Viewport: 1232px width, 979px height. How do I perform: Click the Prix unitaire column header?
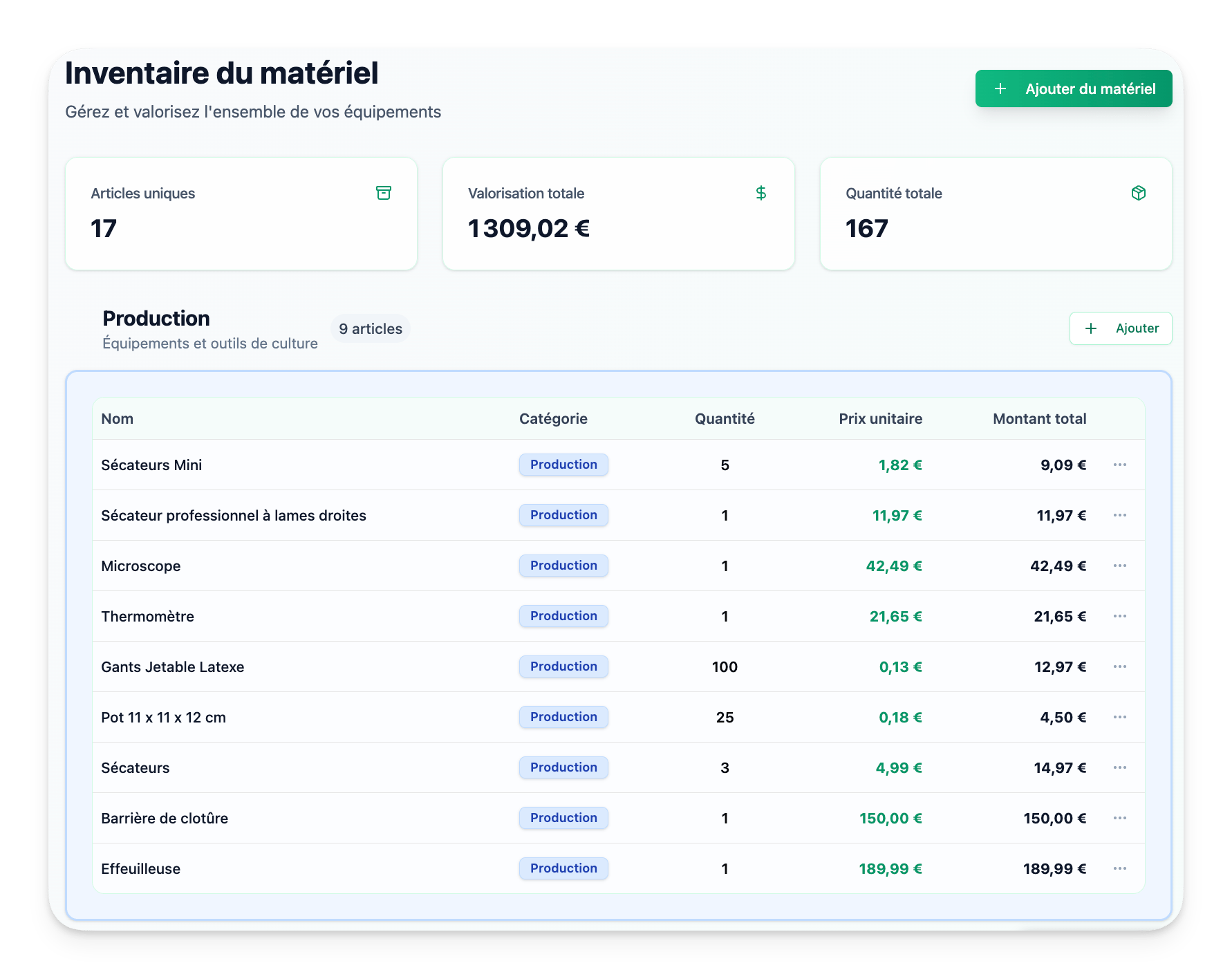pyautogui.click(x=880, y=419)
